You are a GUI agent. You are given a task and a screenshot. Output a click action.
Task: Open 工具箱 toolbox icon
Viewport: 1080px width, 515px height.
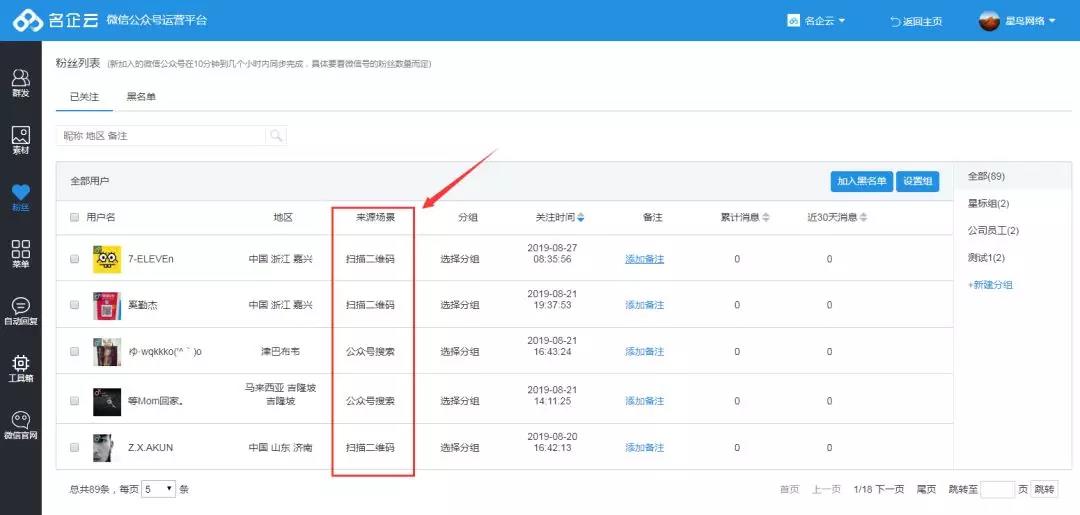tap(20, 368)
